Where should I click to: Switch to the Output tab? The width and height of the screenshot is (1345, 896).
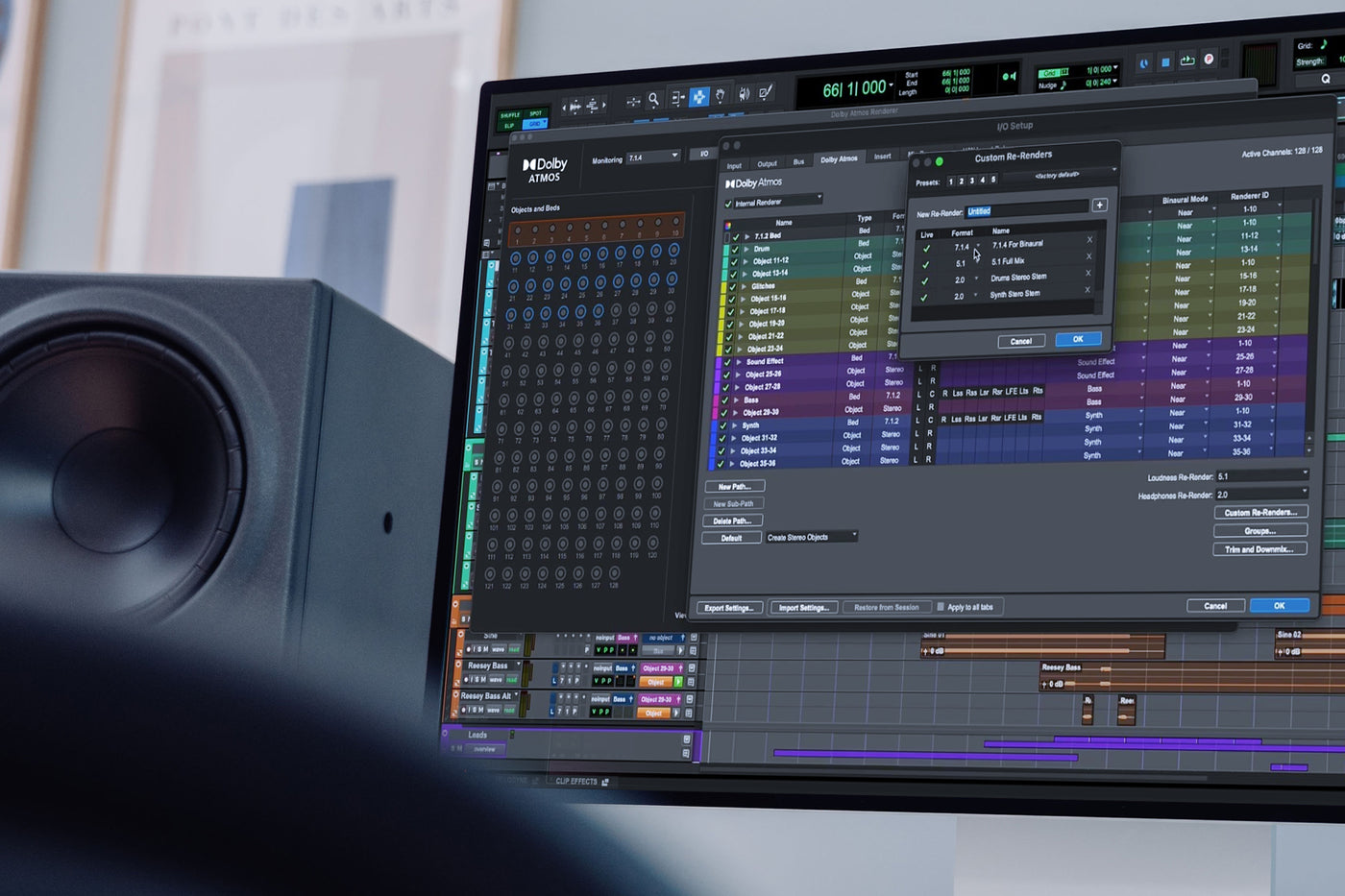click(767, 164)
